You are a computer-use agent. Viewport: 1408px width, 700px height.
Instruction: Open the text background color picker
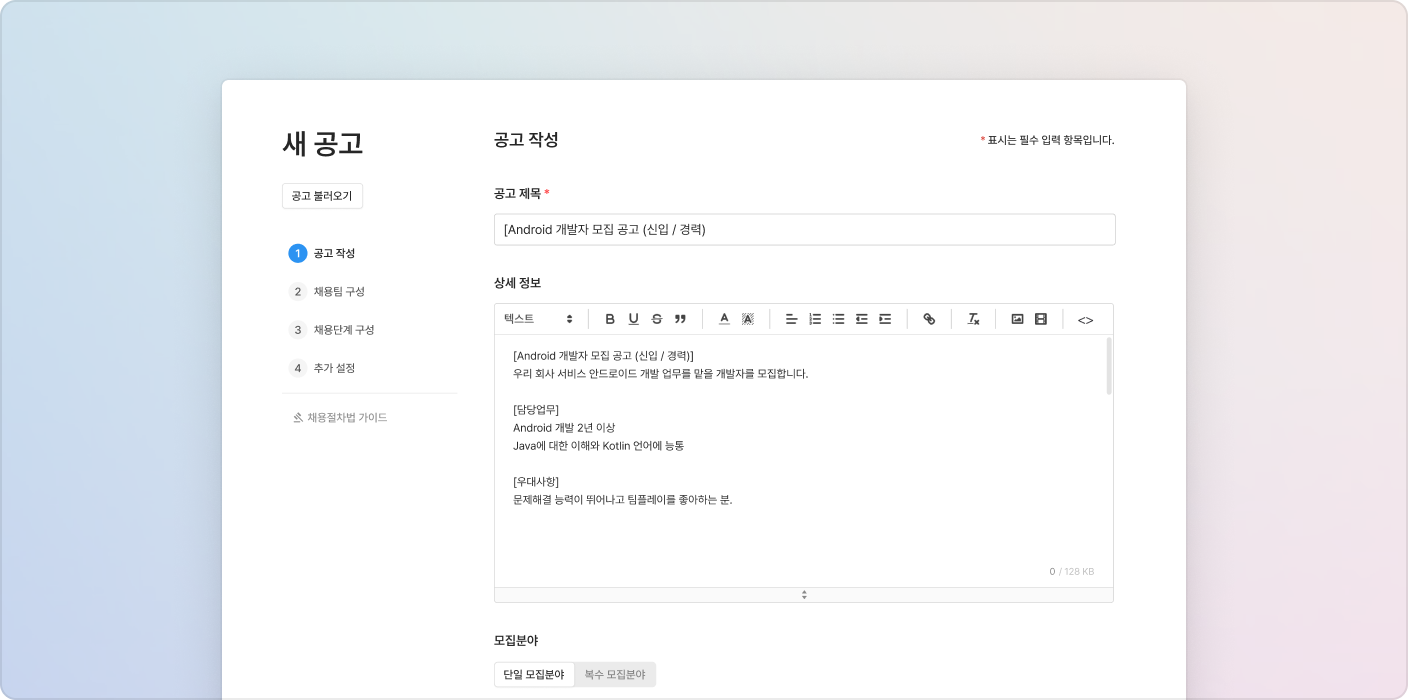click(748, 319)
